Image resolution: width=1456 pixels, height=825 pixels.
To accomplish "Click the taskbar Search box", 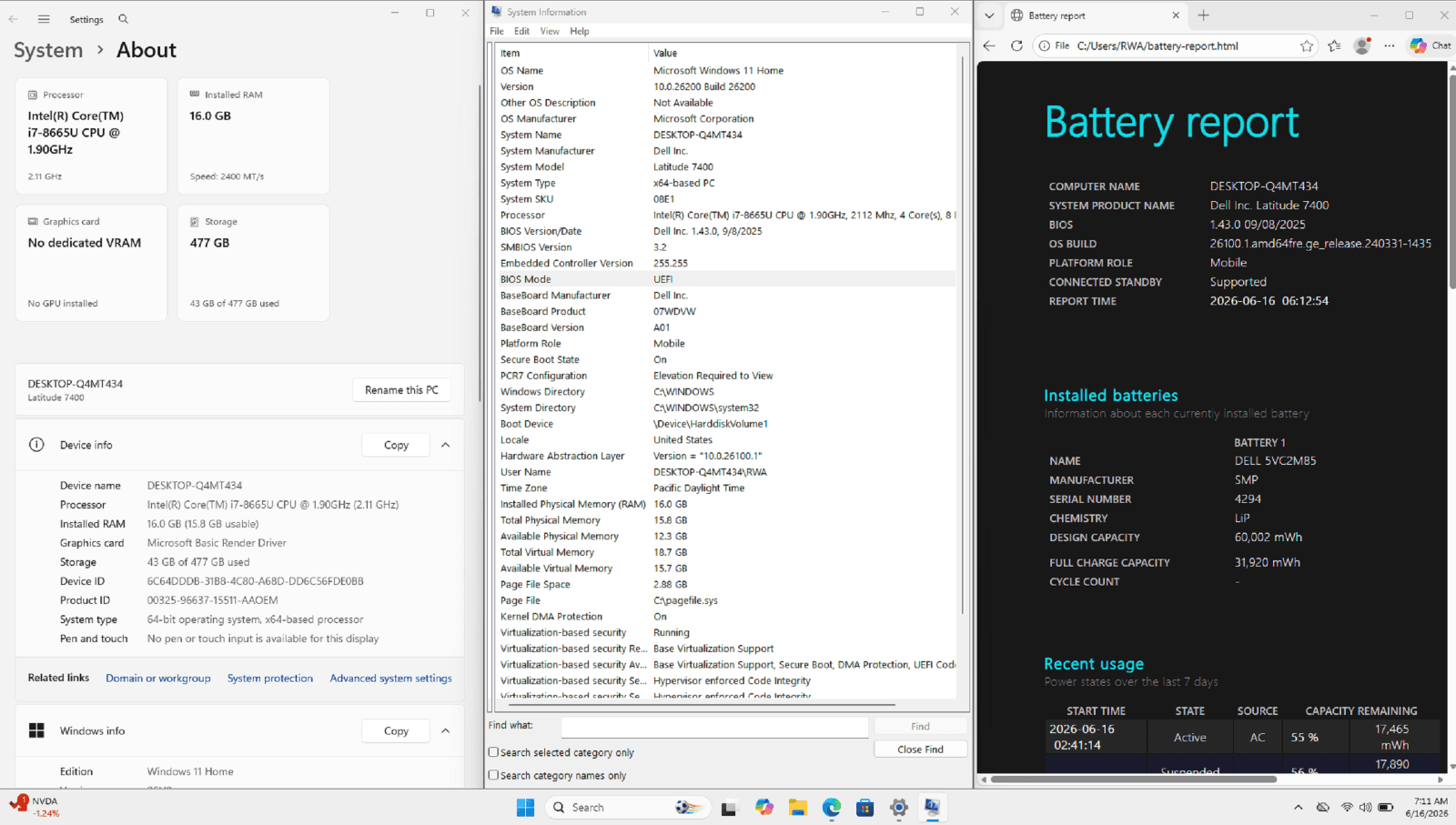I will pyautogui.click(x=627, y=808).
